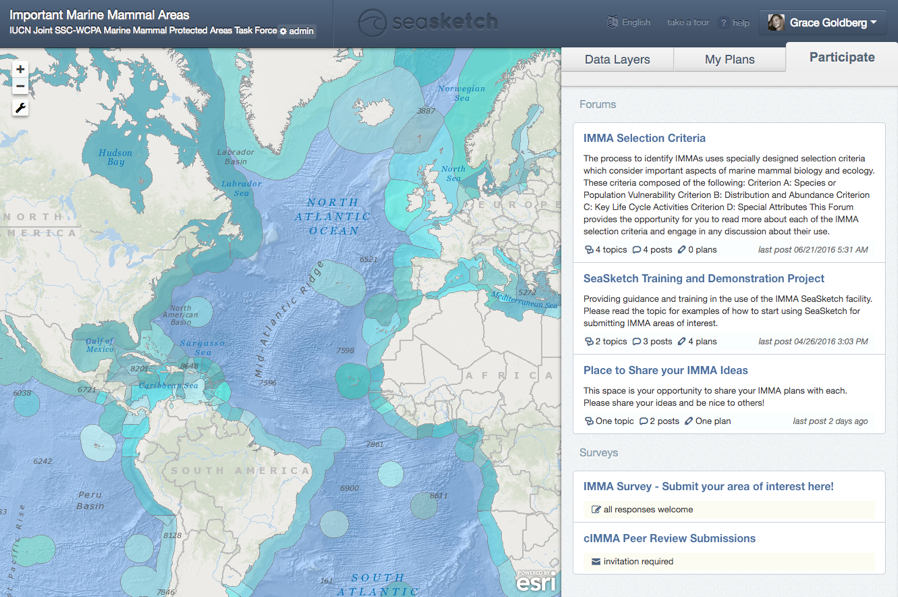Choose English language option
Image resolution: width=898 pixels, height=597 pixels.
[636, 22]
